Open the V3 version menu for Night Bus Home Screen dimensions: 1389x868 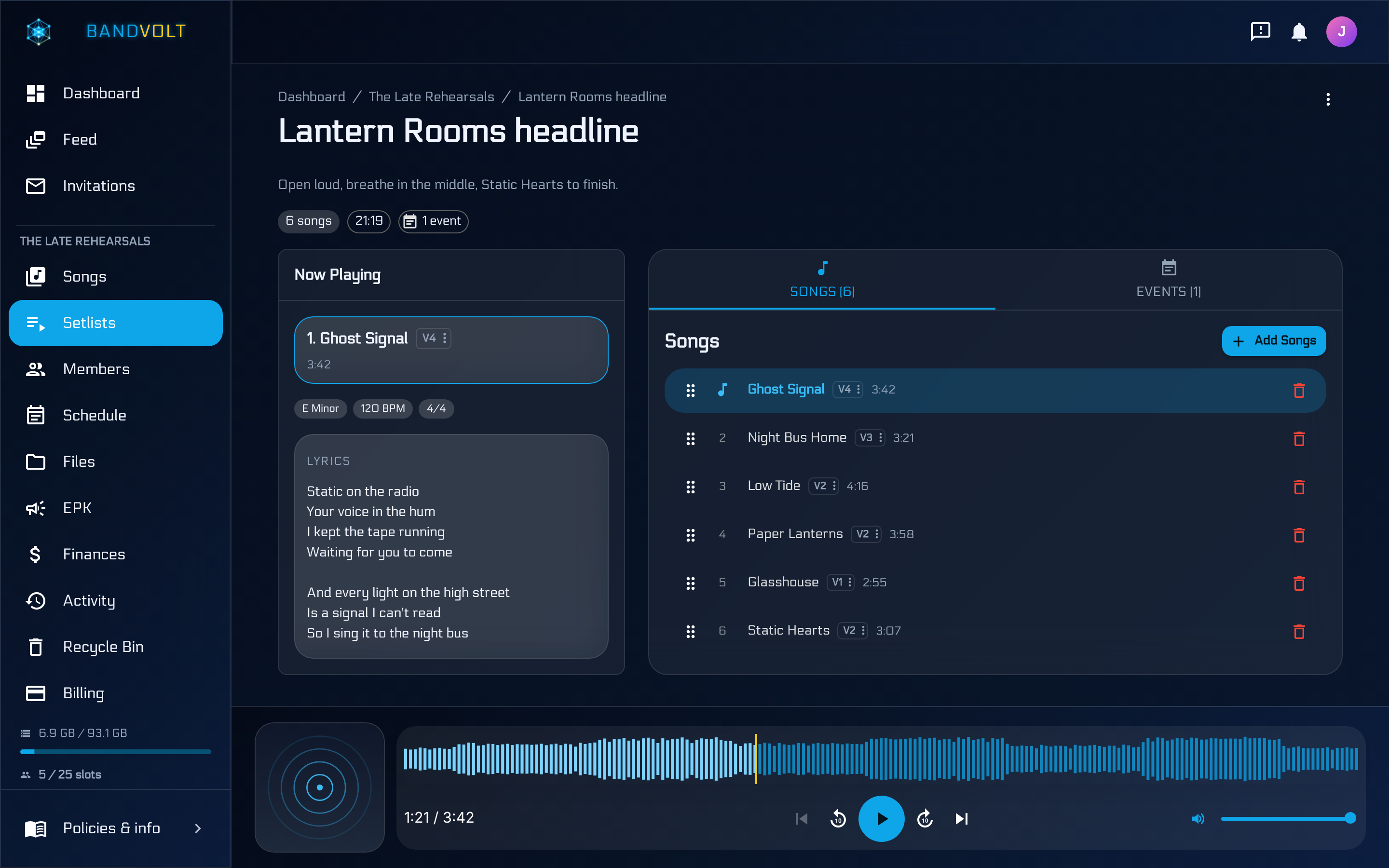coord(870,437)
